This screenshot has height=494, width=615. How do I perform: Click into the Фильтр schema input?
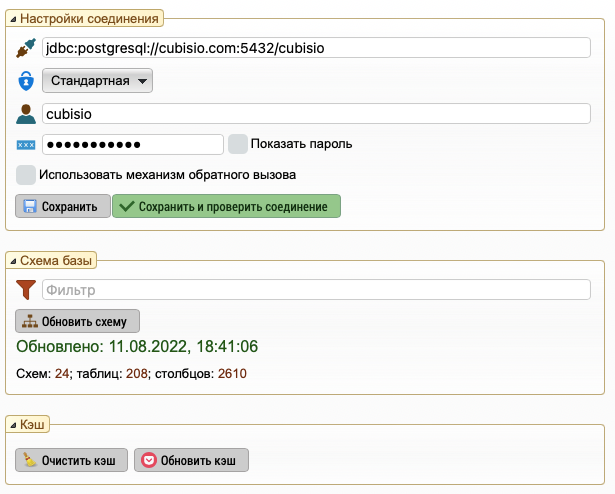(x=316, y=291)
